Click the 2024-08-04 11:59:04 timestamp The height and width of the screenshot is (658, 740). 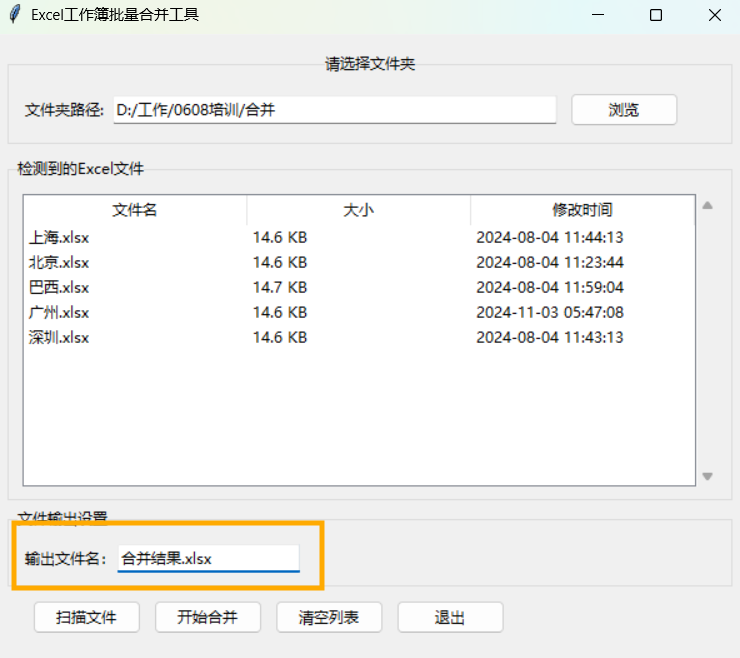tap(550, 287)
